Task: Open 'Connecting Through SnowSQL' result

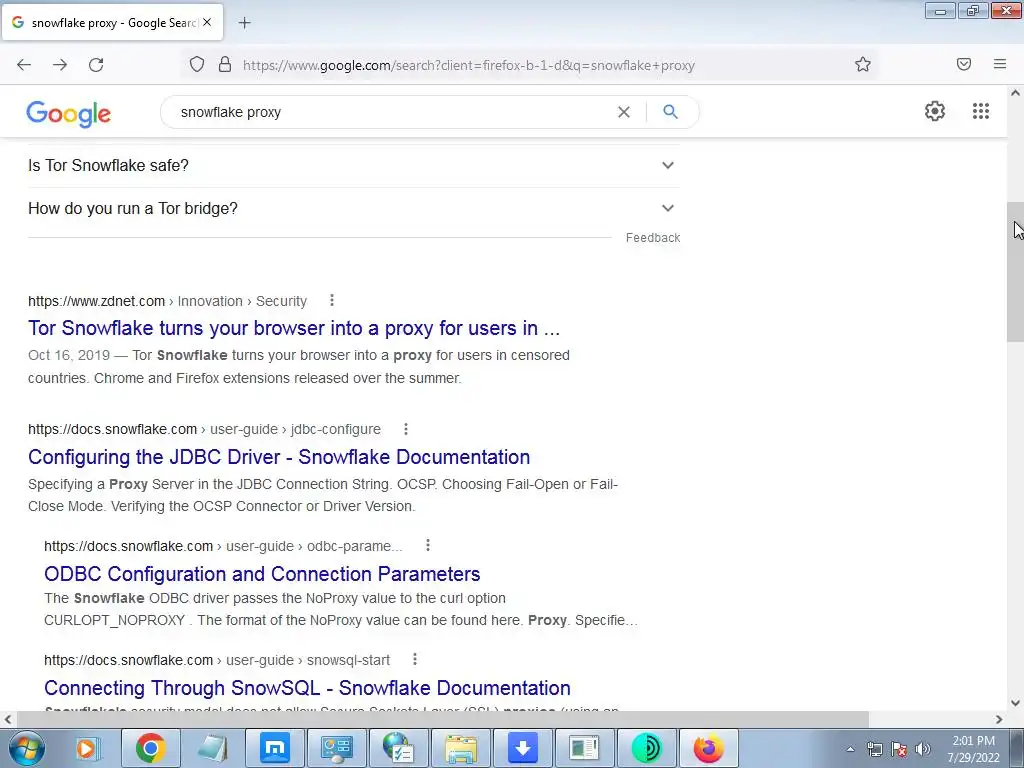Action: coord(307,688)
